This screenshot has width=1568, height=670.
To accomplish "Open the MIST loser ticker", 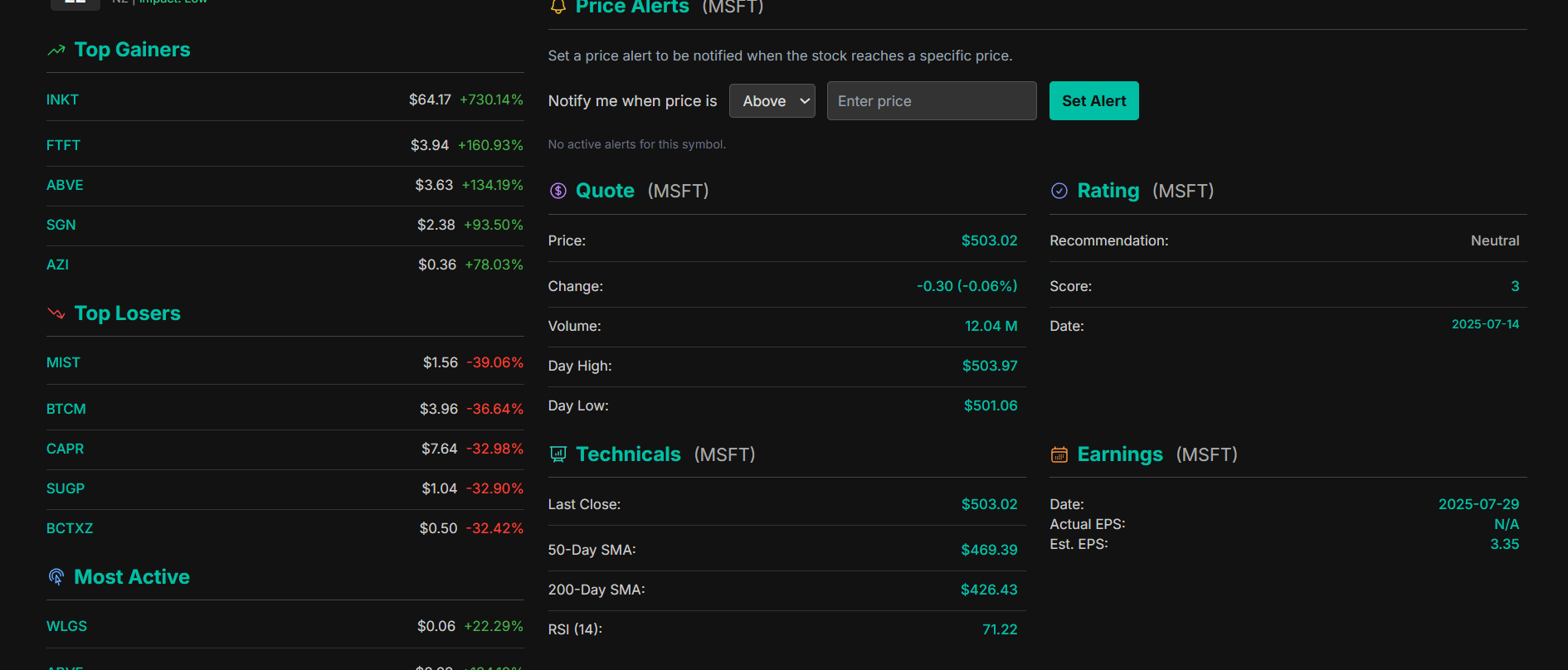I will (63, 362).
